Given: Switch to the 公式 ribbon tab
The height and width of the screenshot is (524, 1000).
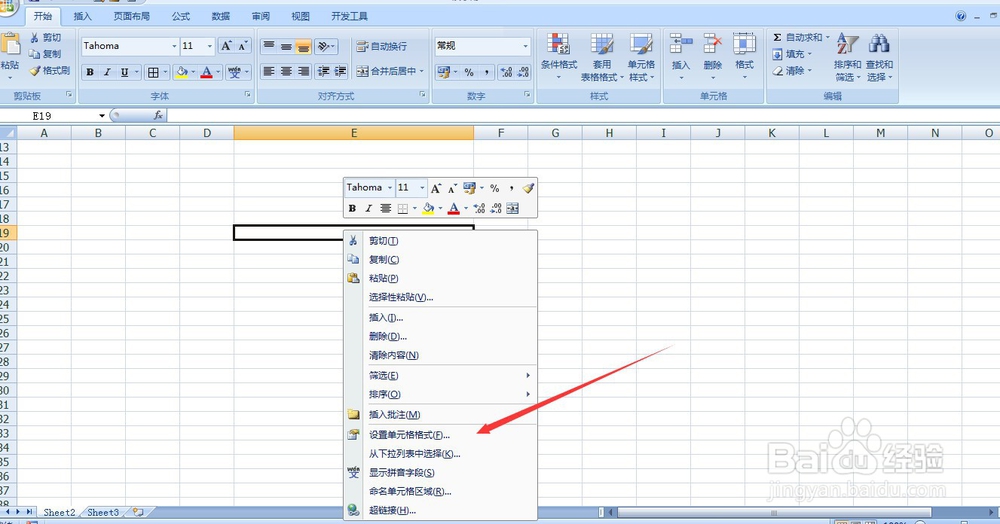Looking at the screenshot, I should pyautogui.click(x=181, y=16).
